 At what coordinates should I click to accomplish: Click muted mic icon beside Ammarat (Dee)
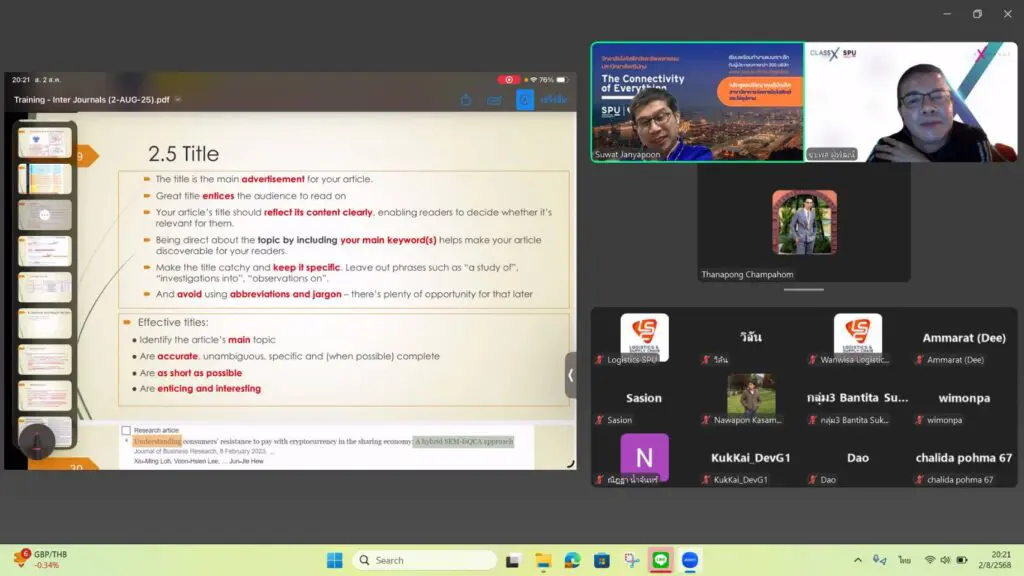920,360
